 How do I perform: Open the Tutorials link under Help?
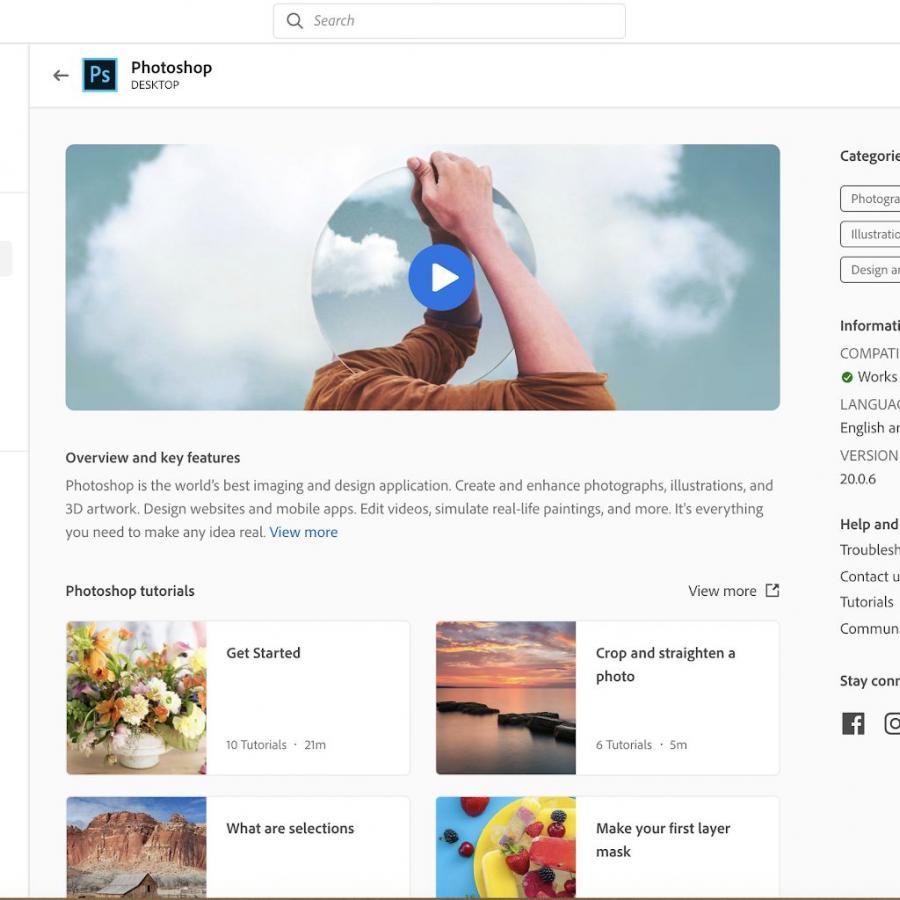pyautogui.click(x=867, y=601)
